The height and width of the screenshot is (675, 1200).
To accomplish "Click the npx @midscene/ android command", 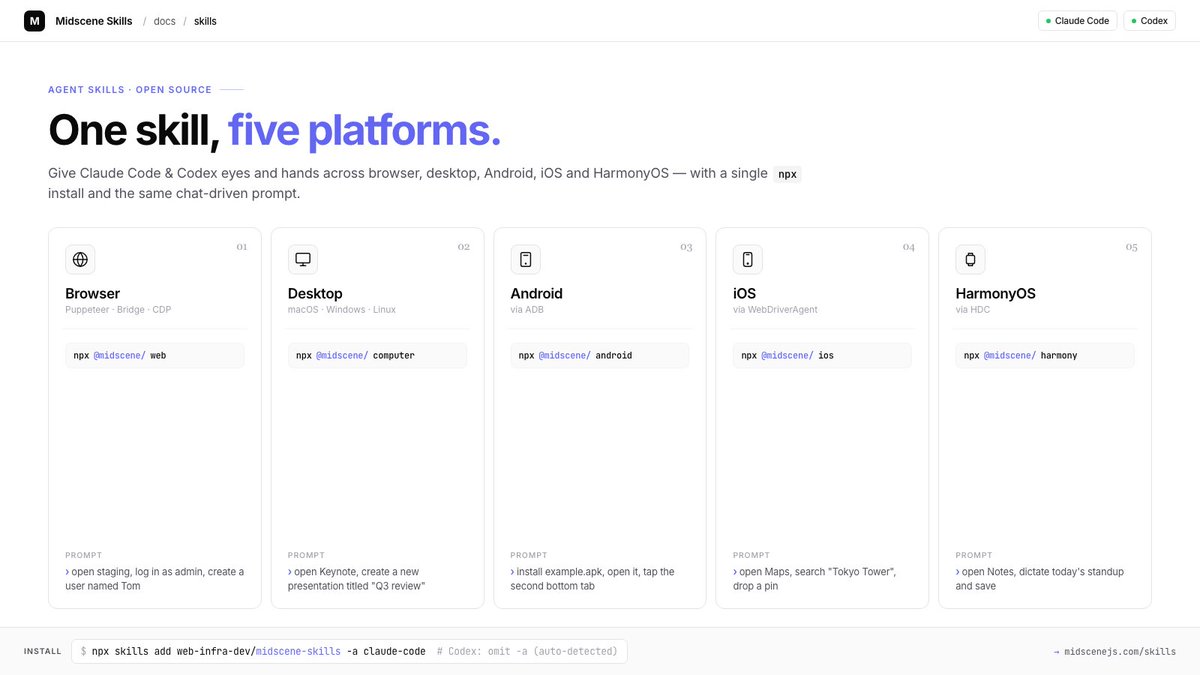I will pyautogui.click(x=600, y=355).
